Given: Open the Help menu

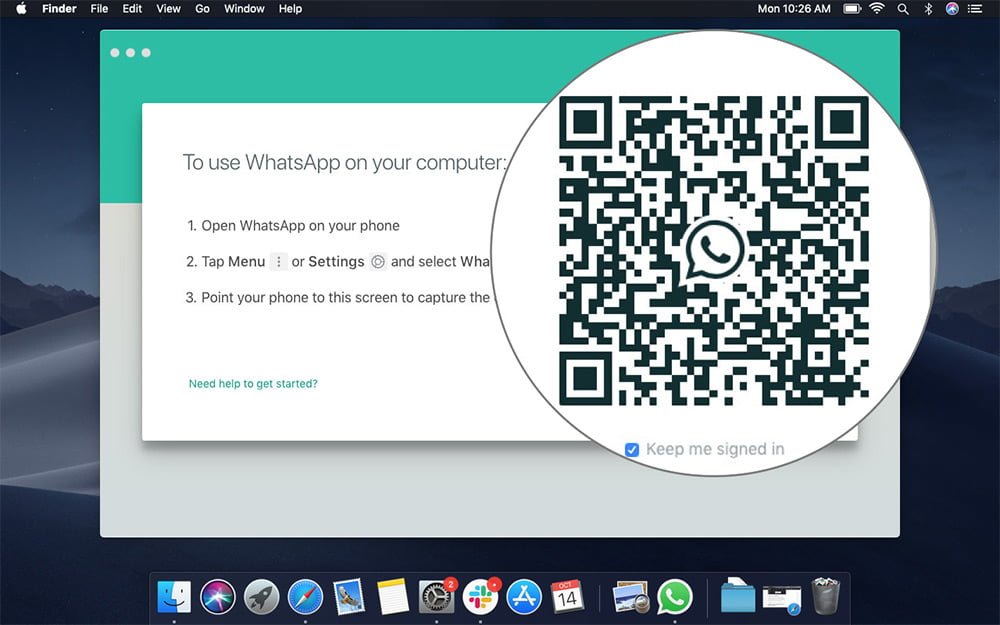Looking at the screenshot, I should click(x=290, y=9).
